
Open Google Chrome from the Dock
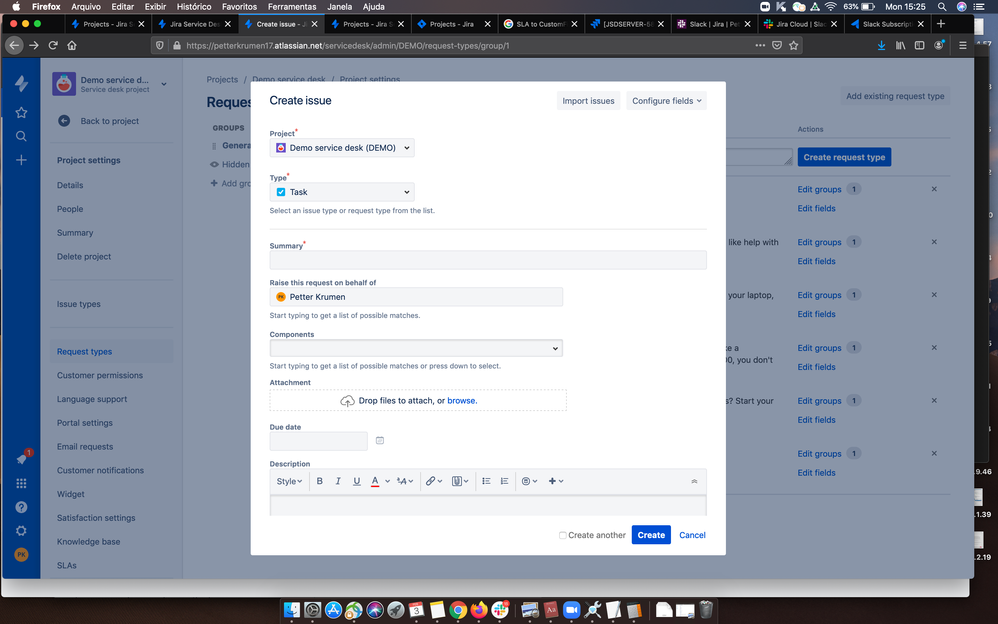click(458, 610)
